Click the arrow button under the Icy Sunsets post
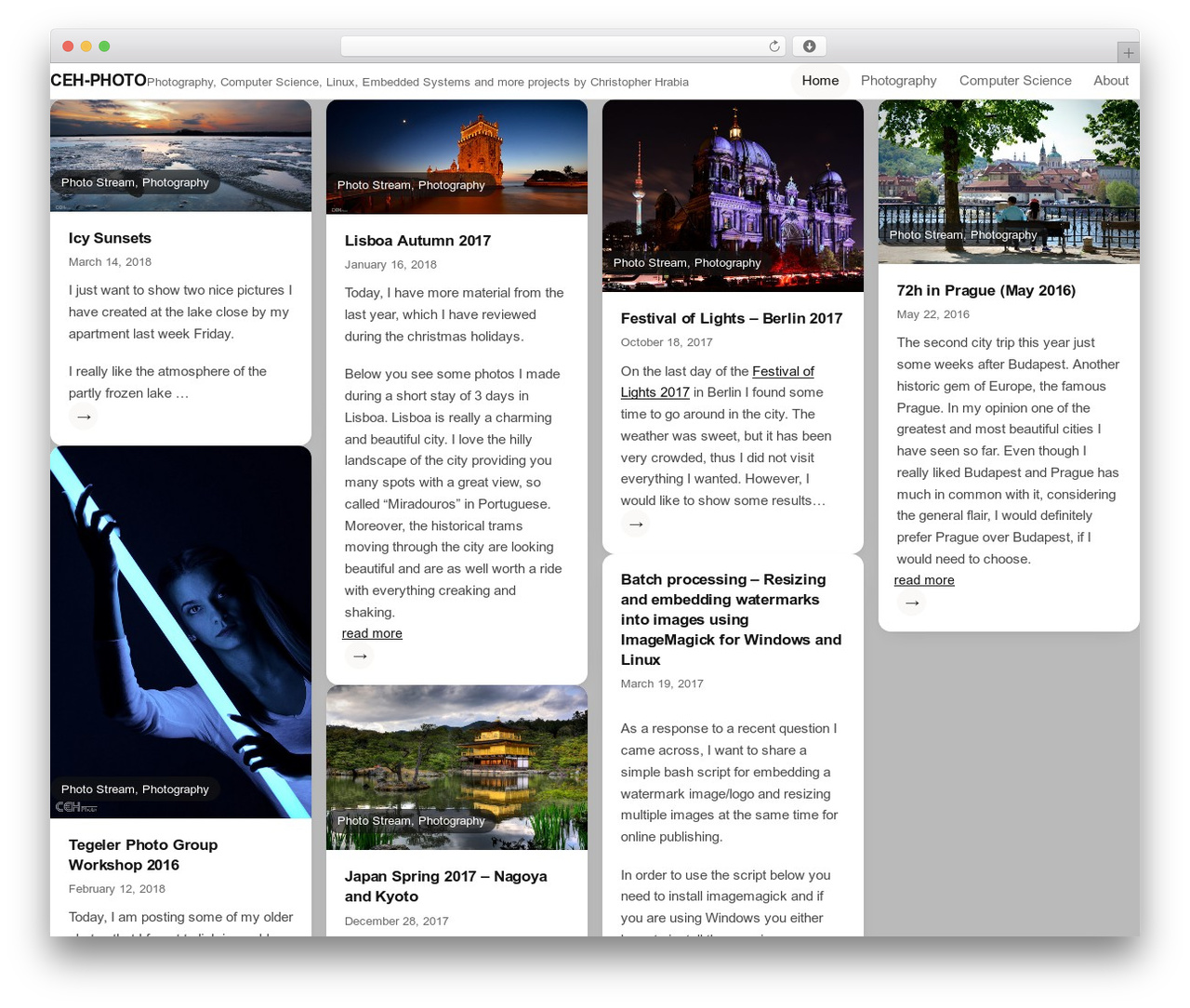This screenshot has width=1190, height=1008. [x=84, y=417]
